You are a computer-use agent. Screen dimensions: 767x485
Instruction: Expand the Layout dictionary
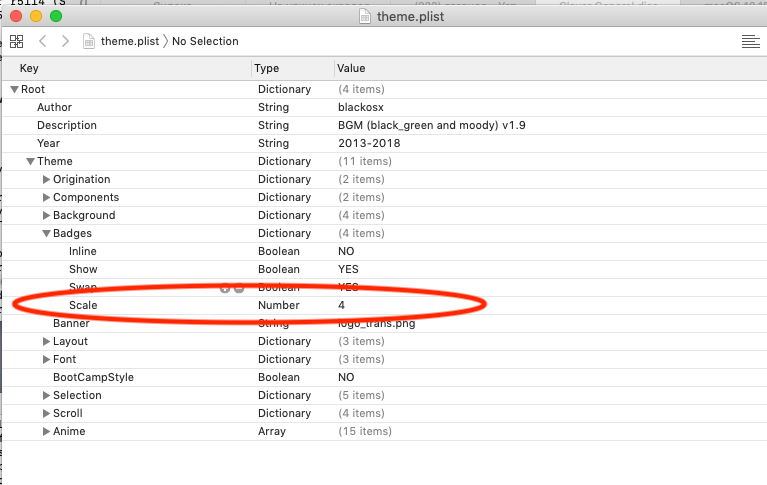[46, 342]
